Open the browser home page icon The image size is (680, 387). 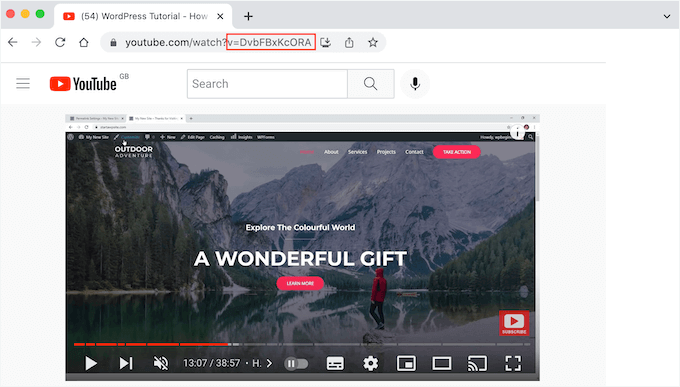(x=84, y=42)
